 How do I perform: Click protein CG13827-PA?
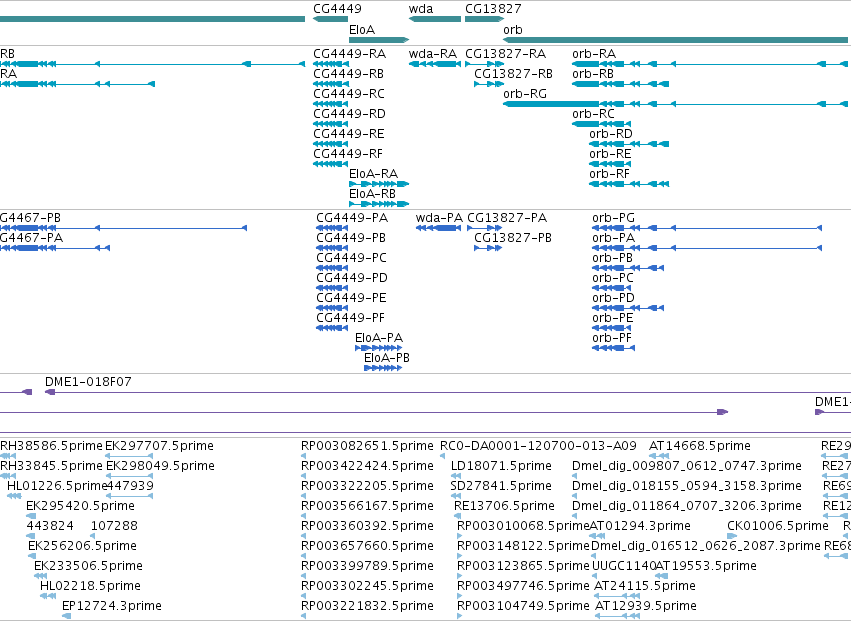coord(486,228)
